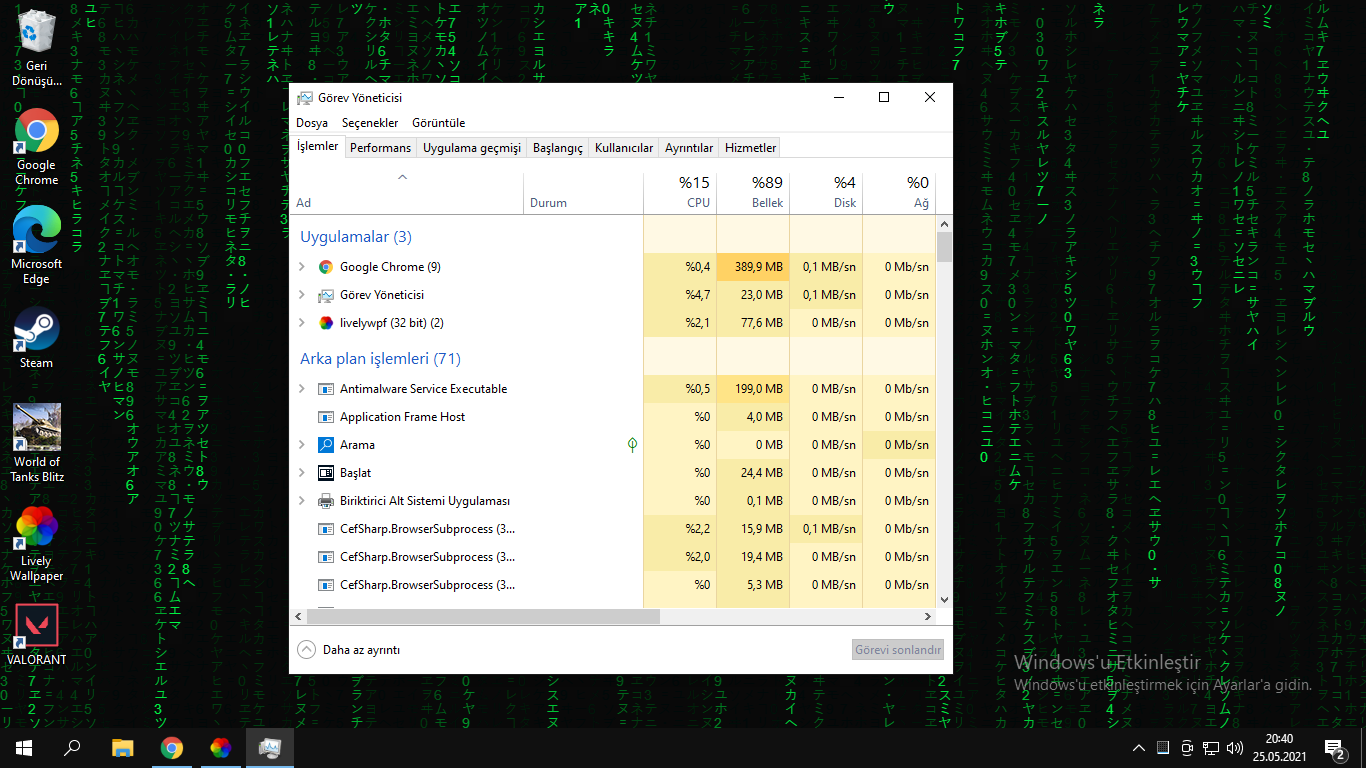The height and width of the screenshot is (768, 1366).
Task: Select the Application Frame Host process name
Action: (402, 417)
